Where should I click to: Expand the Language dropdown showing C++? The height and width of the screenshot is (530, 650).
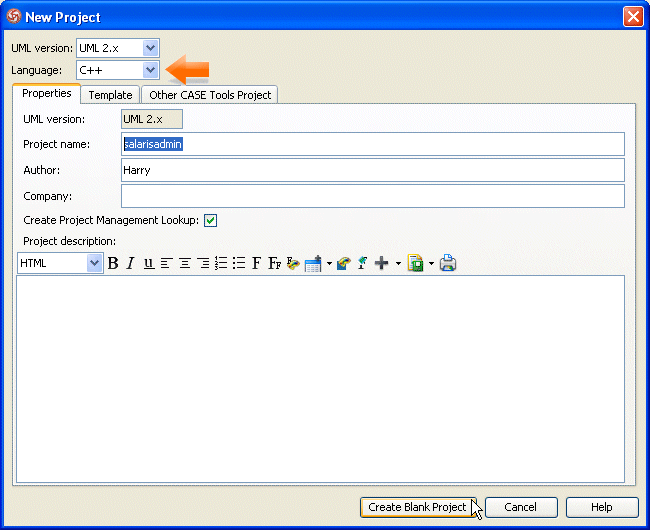150,70
